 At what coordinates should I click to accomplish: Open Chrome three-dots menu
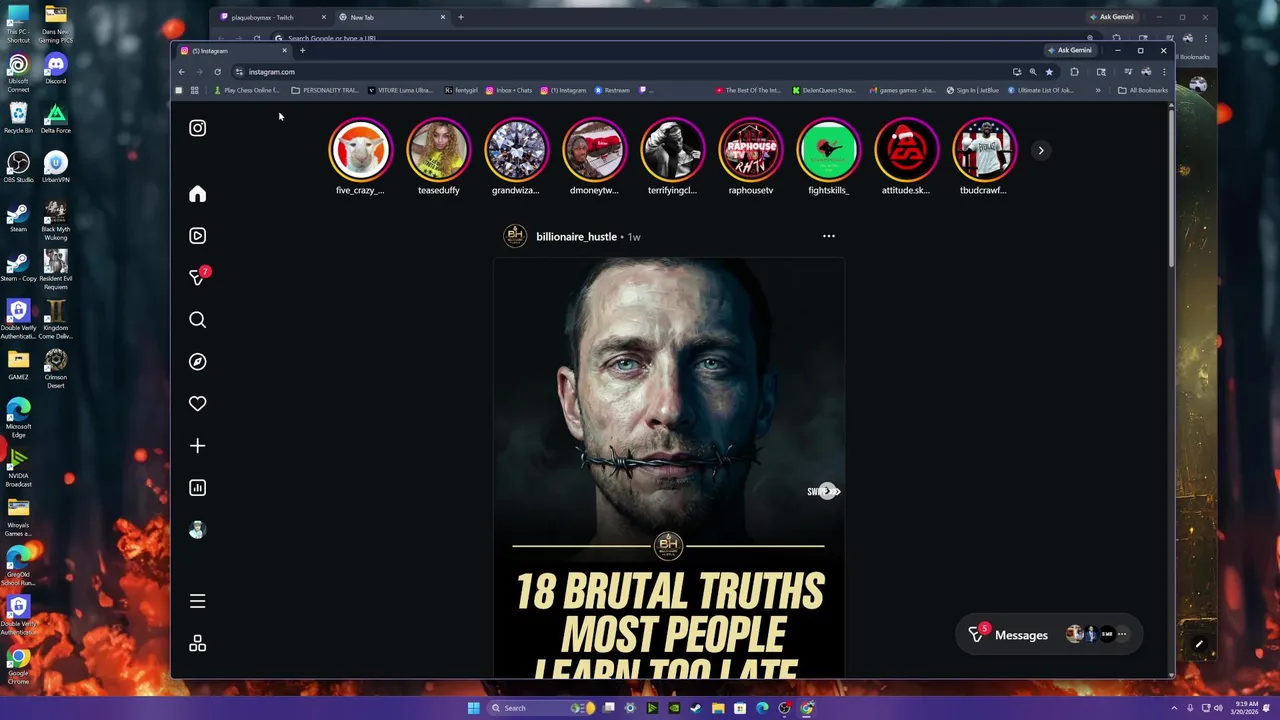pyautogui.click(x=1163, y=72)
